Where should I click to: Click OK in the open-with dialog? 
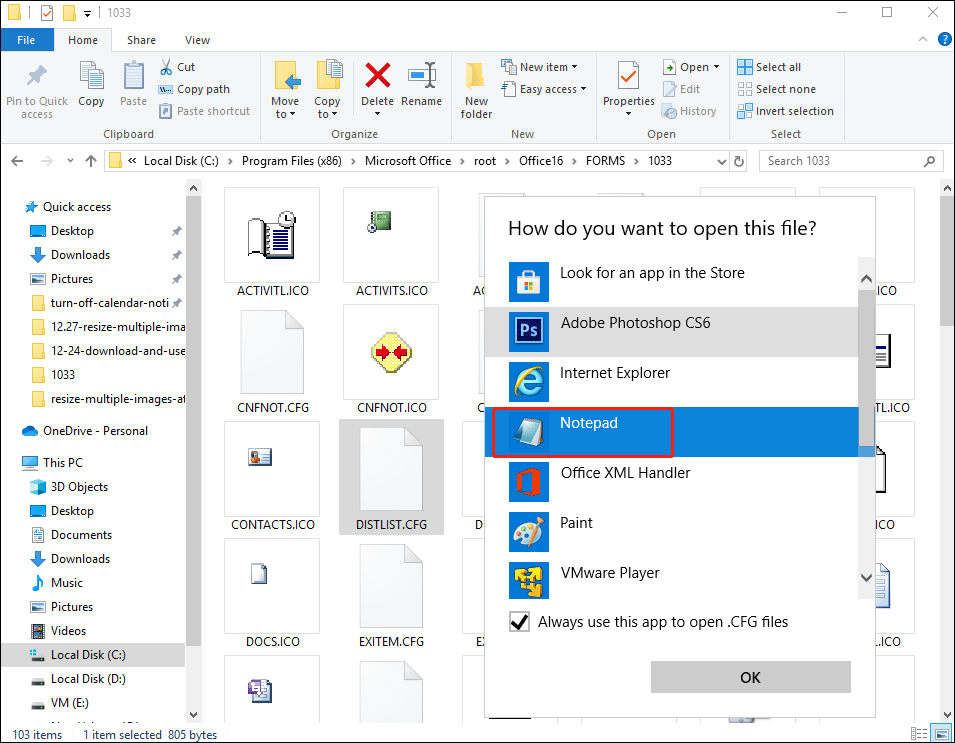(750, 677)
